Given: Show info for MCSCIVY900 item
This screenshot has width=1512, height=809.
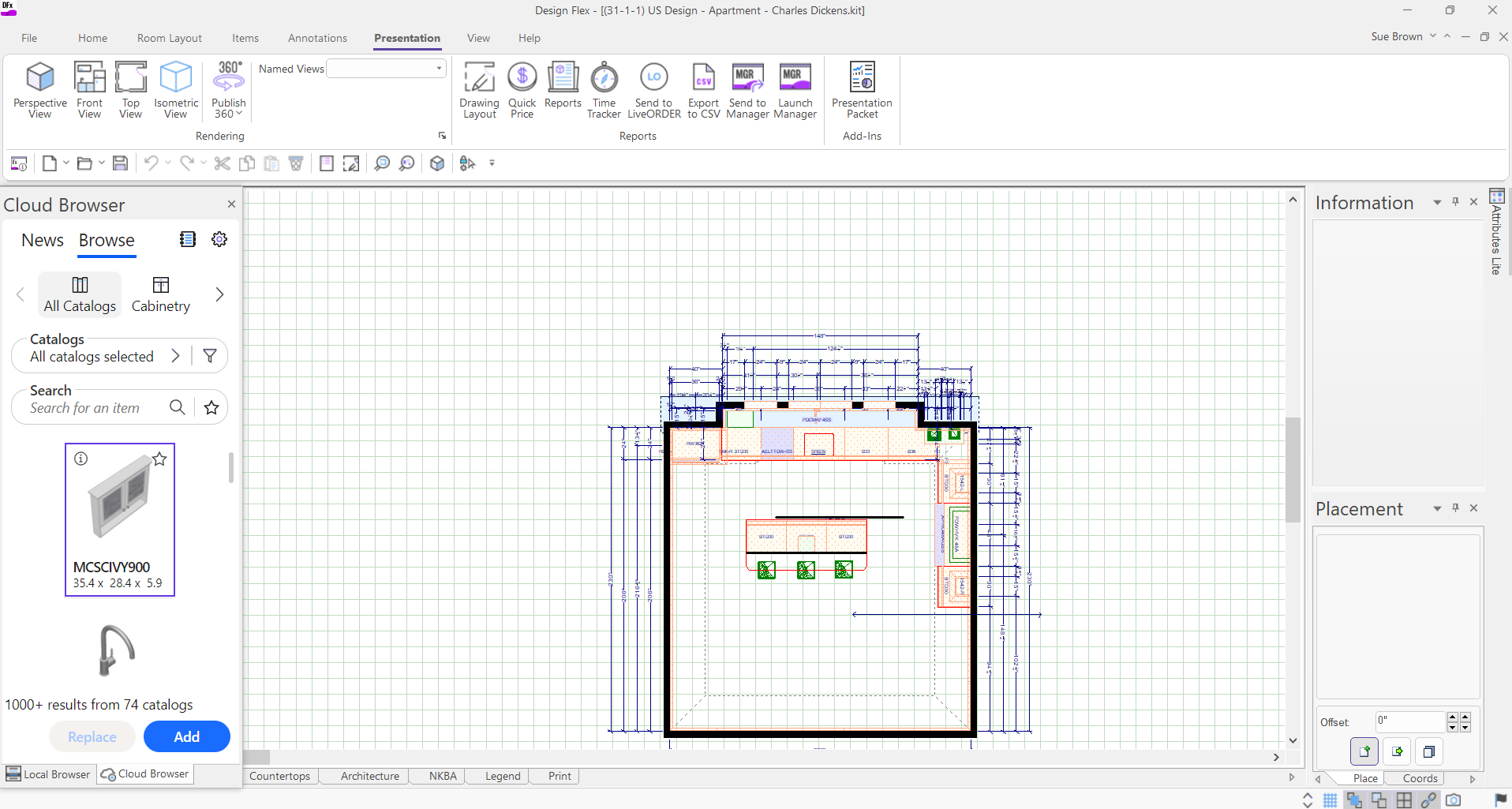Looking at the screenshot, I should pos(80,459).
